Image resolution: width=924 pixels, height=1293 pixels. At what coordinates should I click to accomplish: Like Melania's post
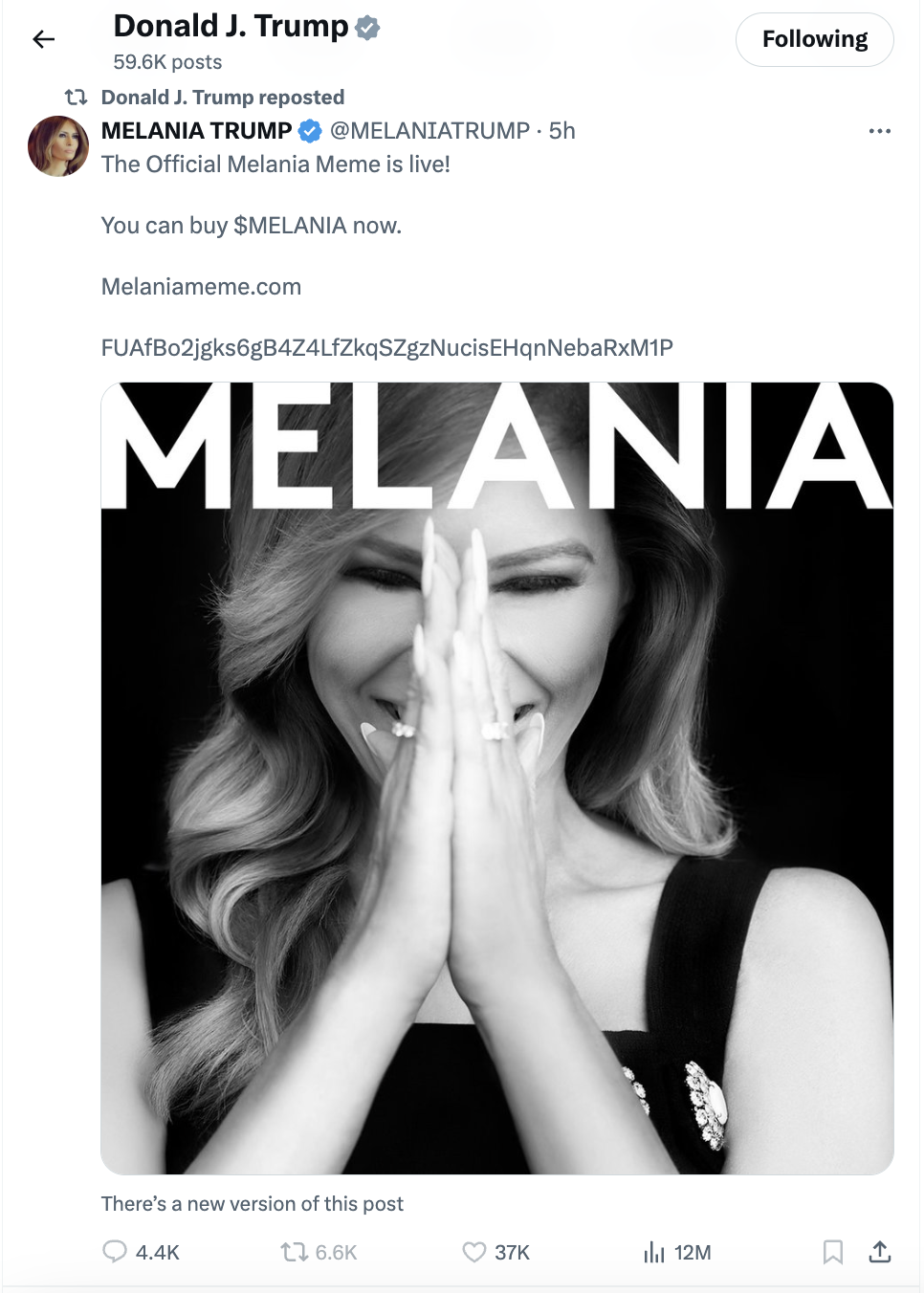473,1251
